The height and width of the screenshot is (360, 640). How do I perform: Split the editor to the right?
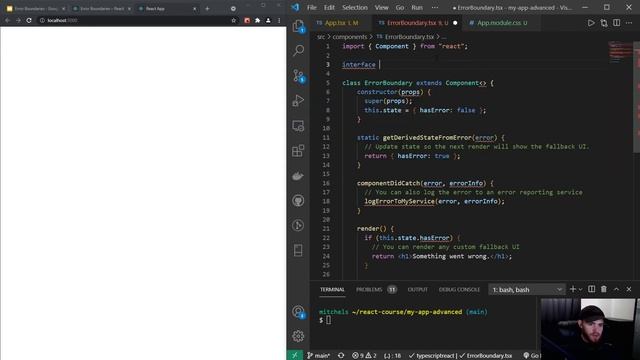coord(616,23)
